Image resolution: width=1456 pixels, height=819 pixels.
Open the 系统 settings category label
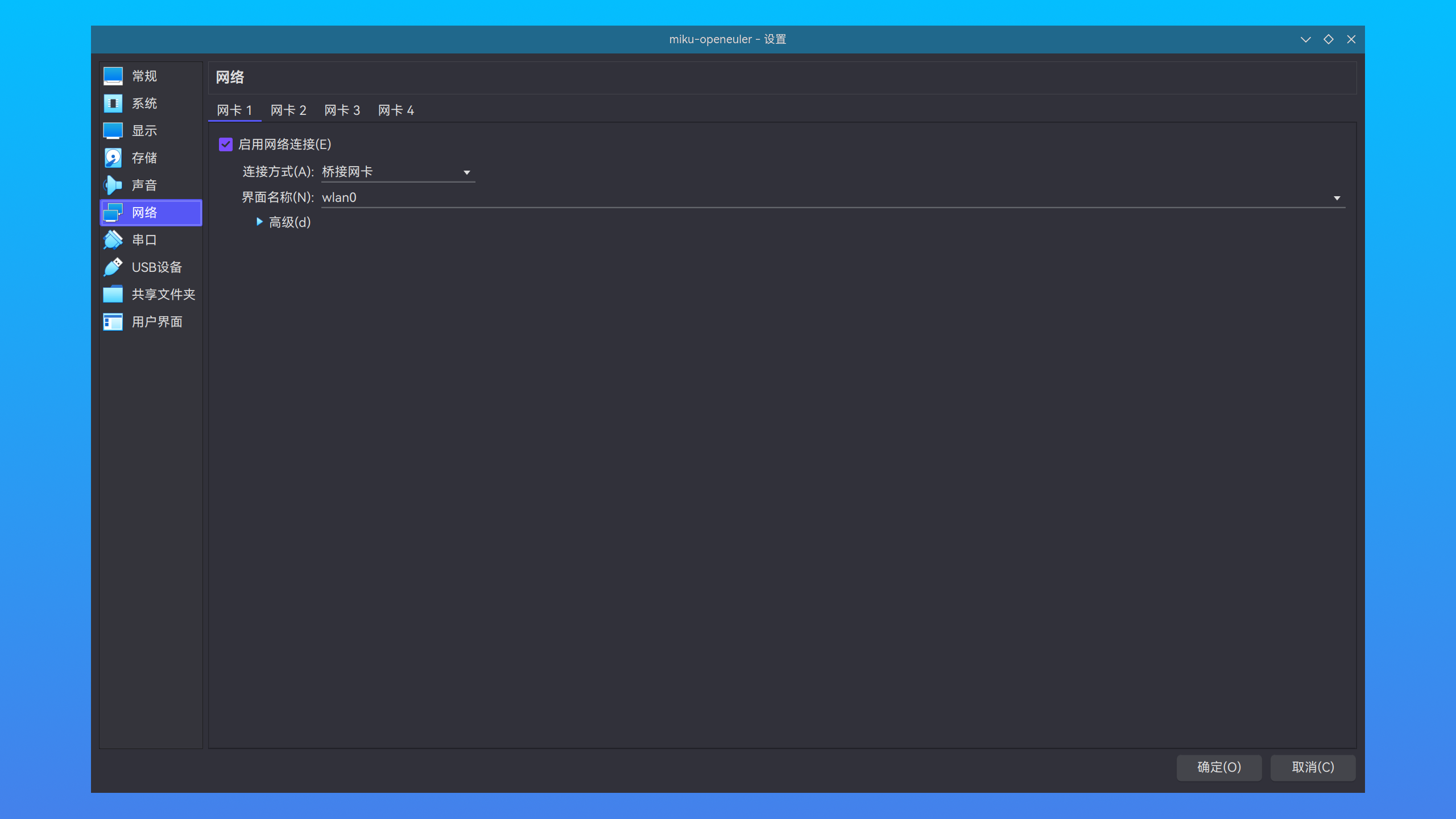pos(144,104)
